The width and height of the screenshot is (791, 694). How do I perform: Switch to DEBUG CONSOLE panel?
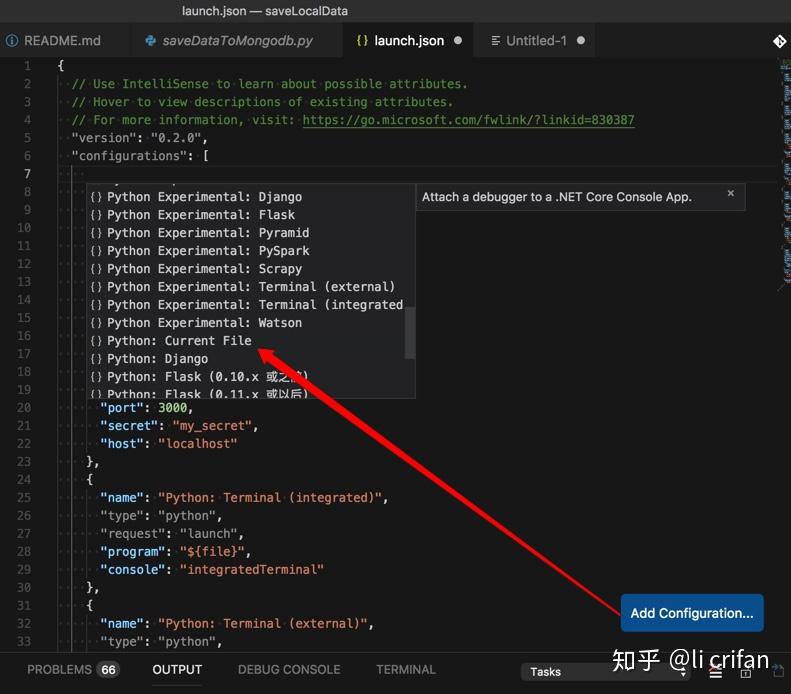point(289,669)
